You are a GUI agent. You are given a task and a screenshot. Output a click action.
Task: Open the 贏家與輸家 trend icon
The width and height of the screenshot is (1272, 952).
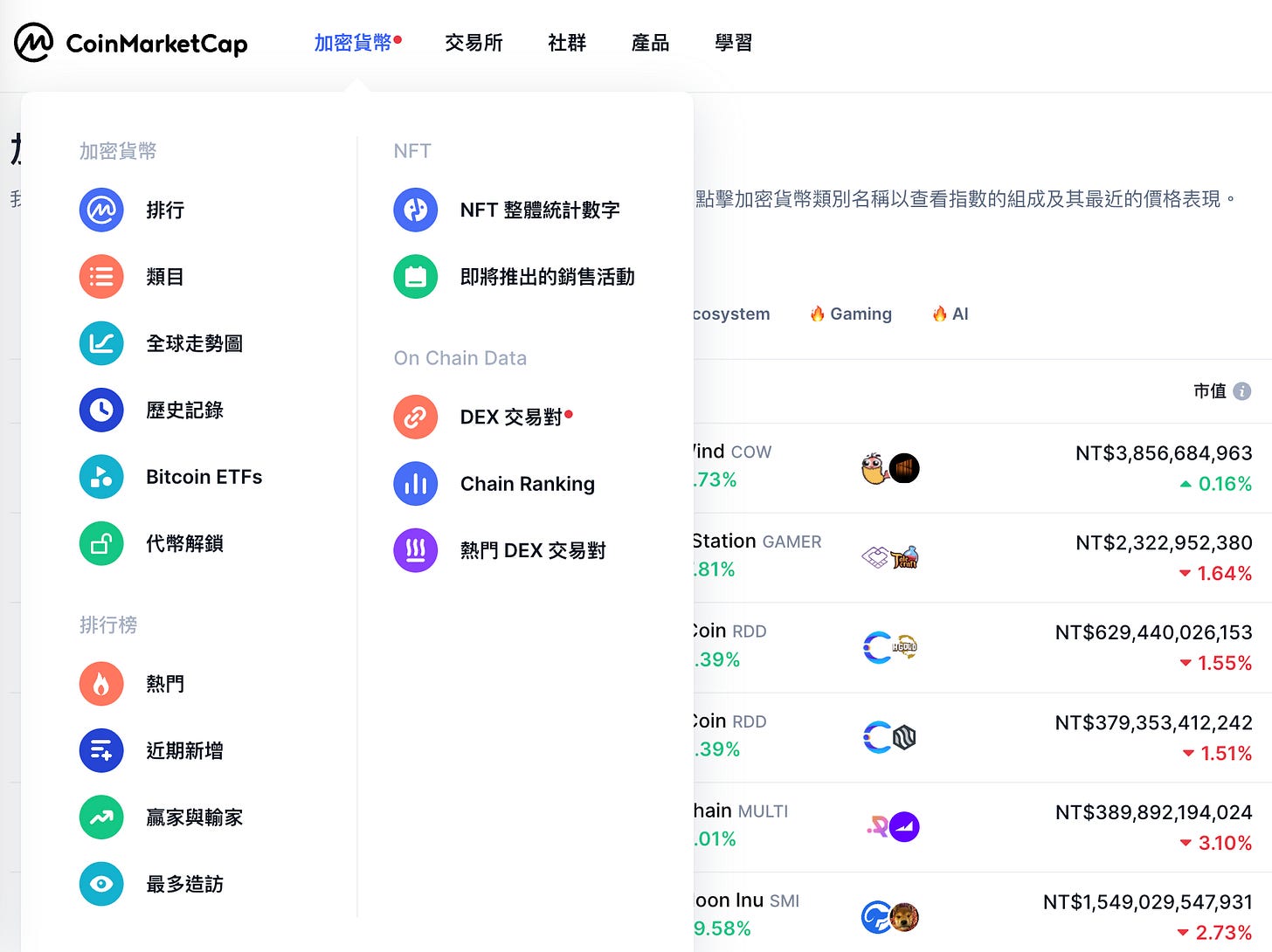101,817
